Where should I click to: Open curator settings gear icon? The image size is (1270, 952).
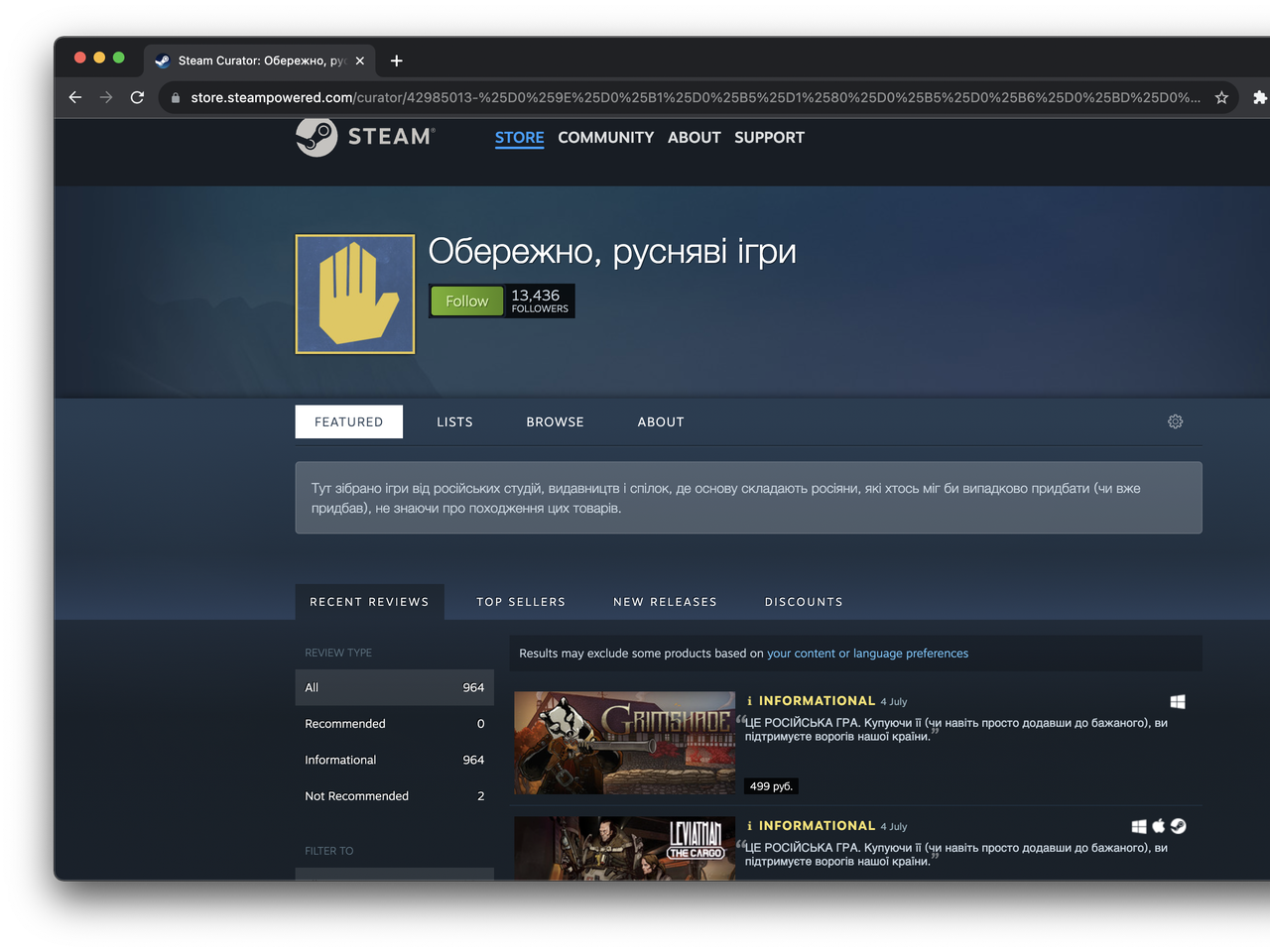[1175, 421]
